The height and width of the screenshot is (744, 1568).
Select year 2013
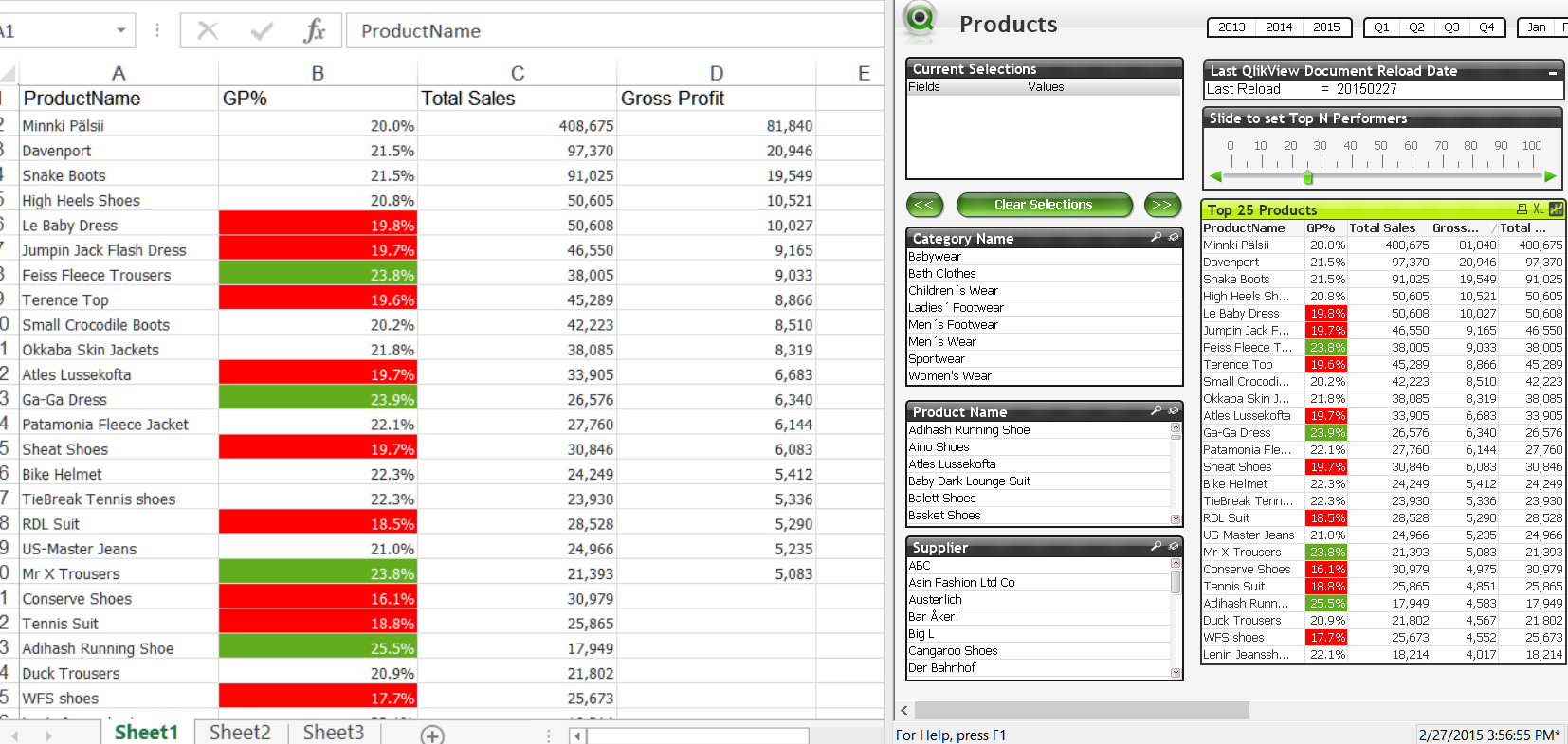(x=1231, y=27)
